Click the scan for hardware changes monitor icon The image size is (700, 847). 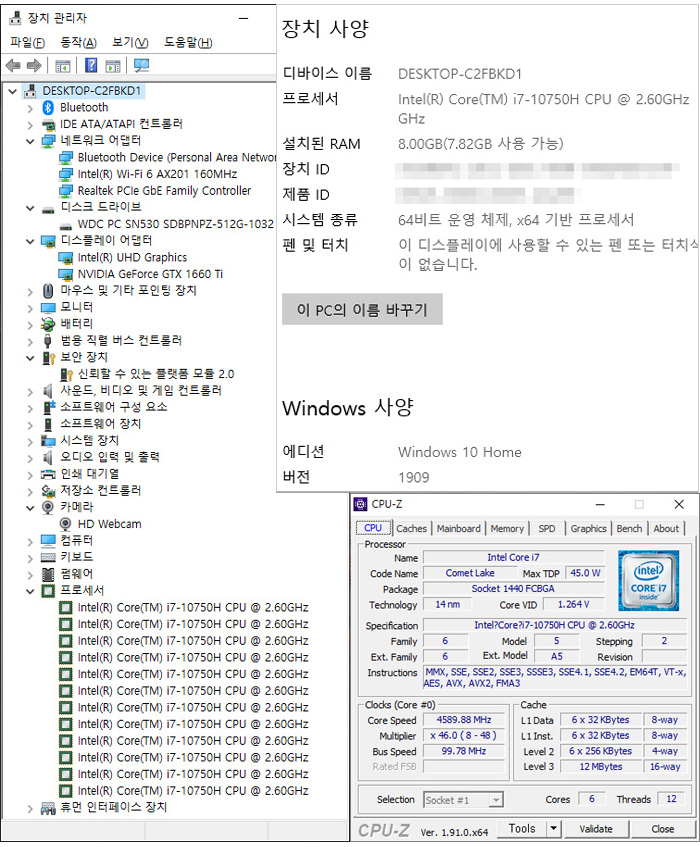142,66
